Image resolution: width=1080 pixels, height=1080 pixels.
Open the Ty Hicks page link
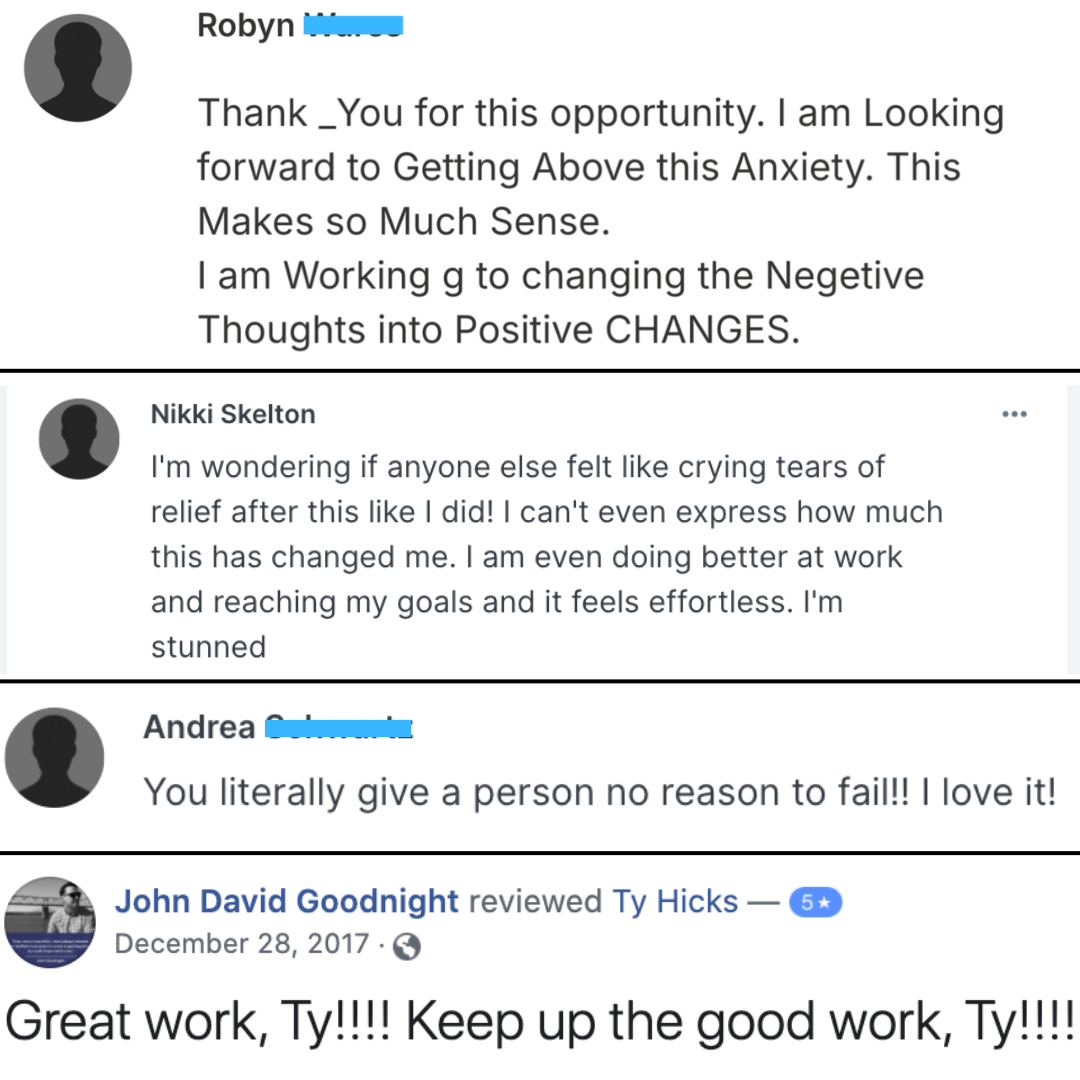point(675,902)
